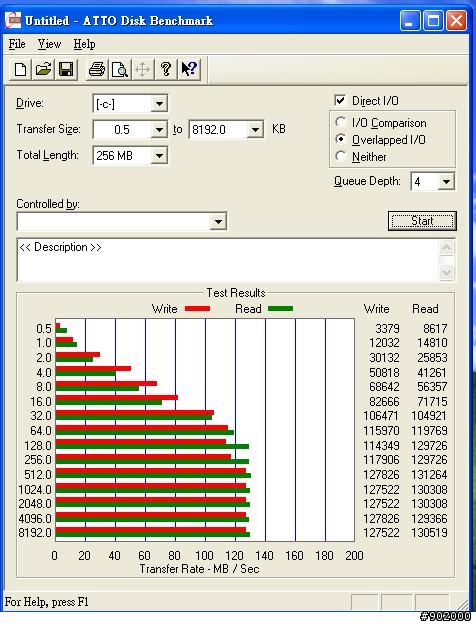Open the Queue Depth dropdown
Image resolution: width=476 pixels, height=624 pixels.
pyautogui.click(x=446, y=182)
